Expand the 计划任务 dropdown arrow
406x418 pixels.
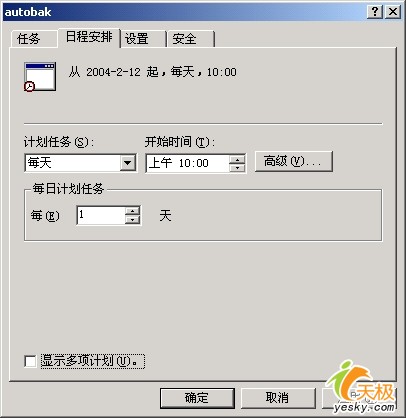[128, 163]
